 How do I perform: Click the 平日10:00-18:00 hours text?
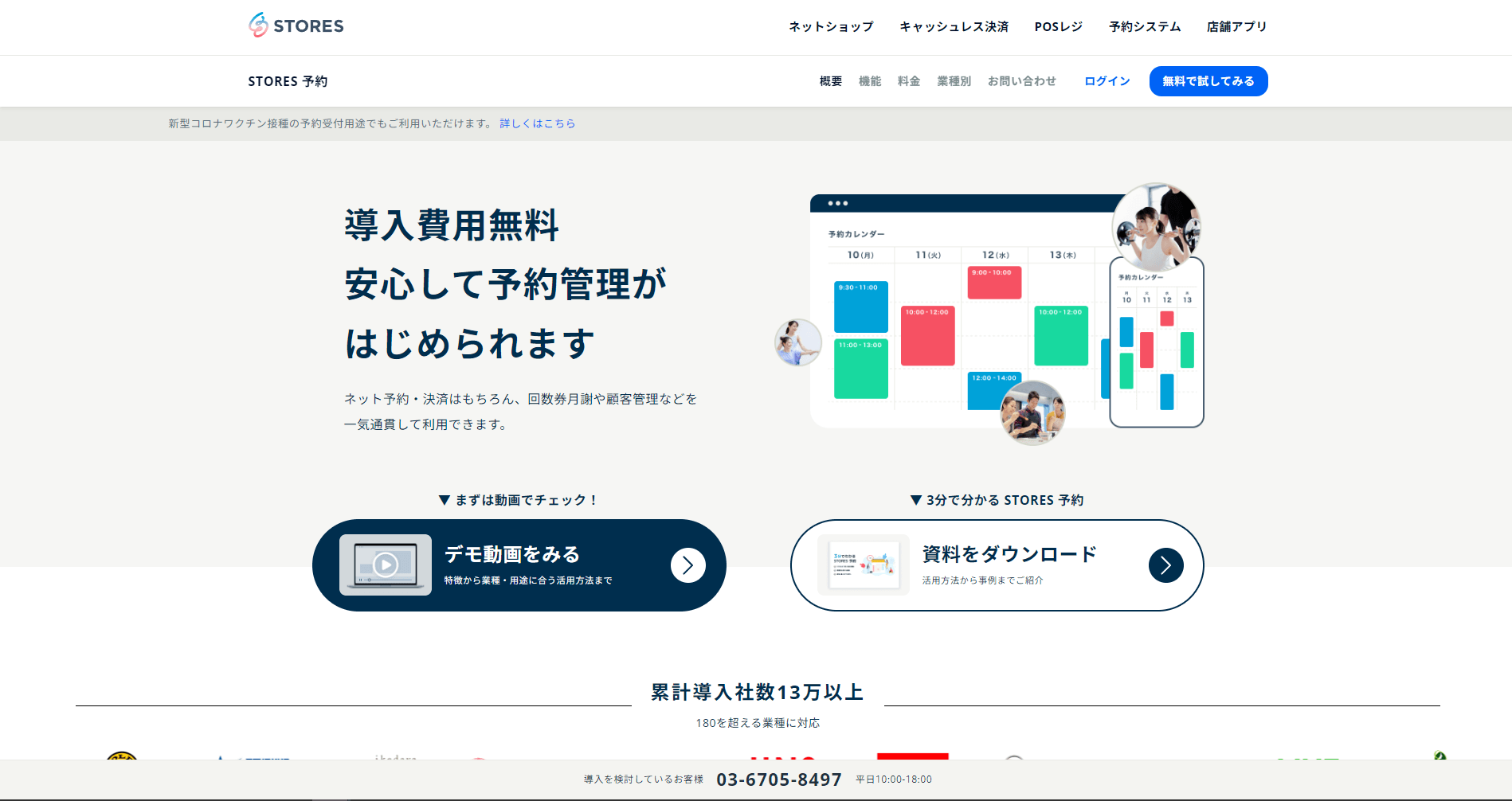(x=894, y=780)
